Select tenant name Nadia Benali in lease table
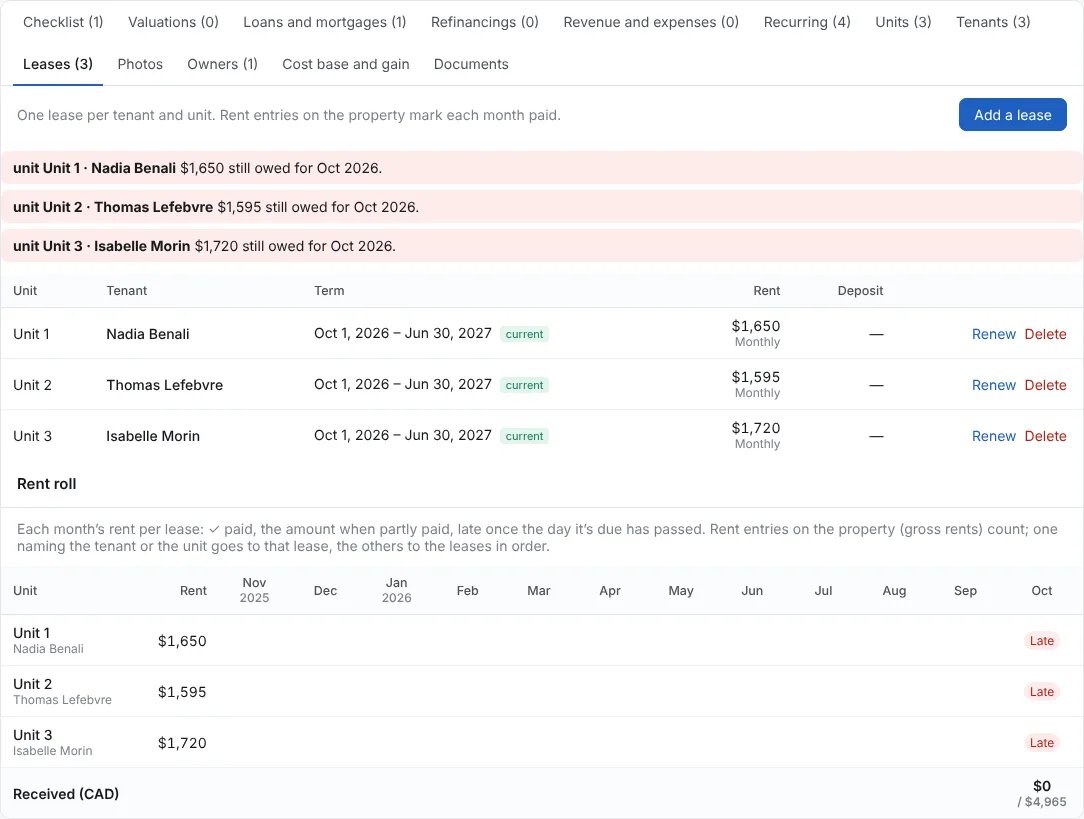This screenshot has width=1084, height=819. [x=148, y=334]
